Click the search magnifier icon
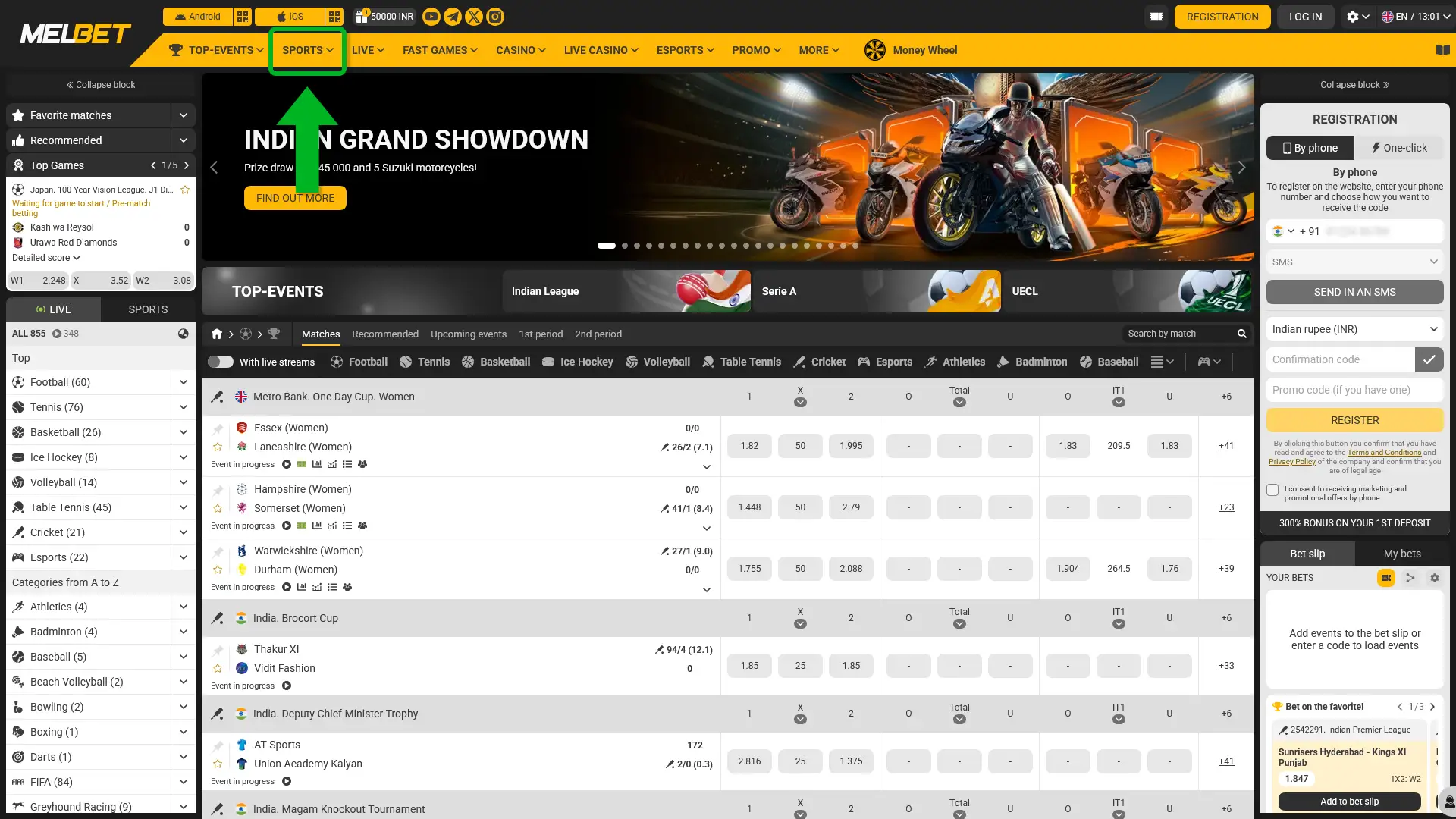The width and height of the screenshot is (1456, 819). [x=1242, y=334]
